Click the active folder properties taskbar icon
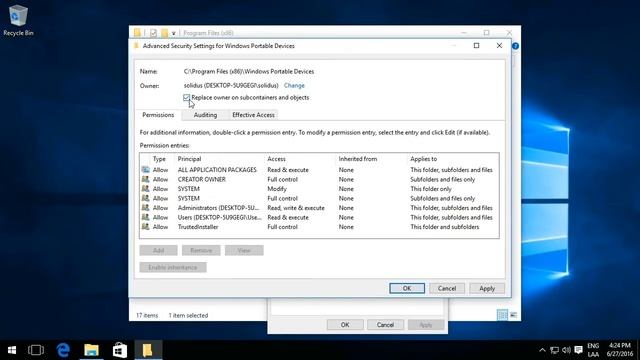Screen dimensions: 640x360 (x=148, y=350)
